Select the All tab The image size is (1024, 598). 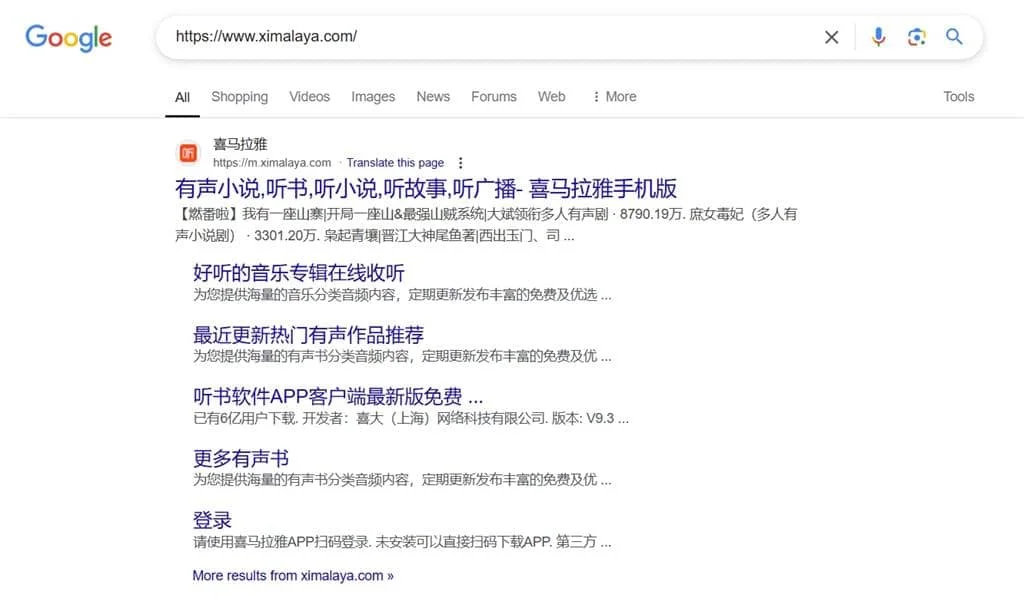(182, 97)
